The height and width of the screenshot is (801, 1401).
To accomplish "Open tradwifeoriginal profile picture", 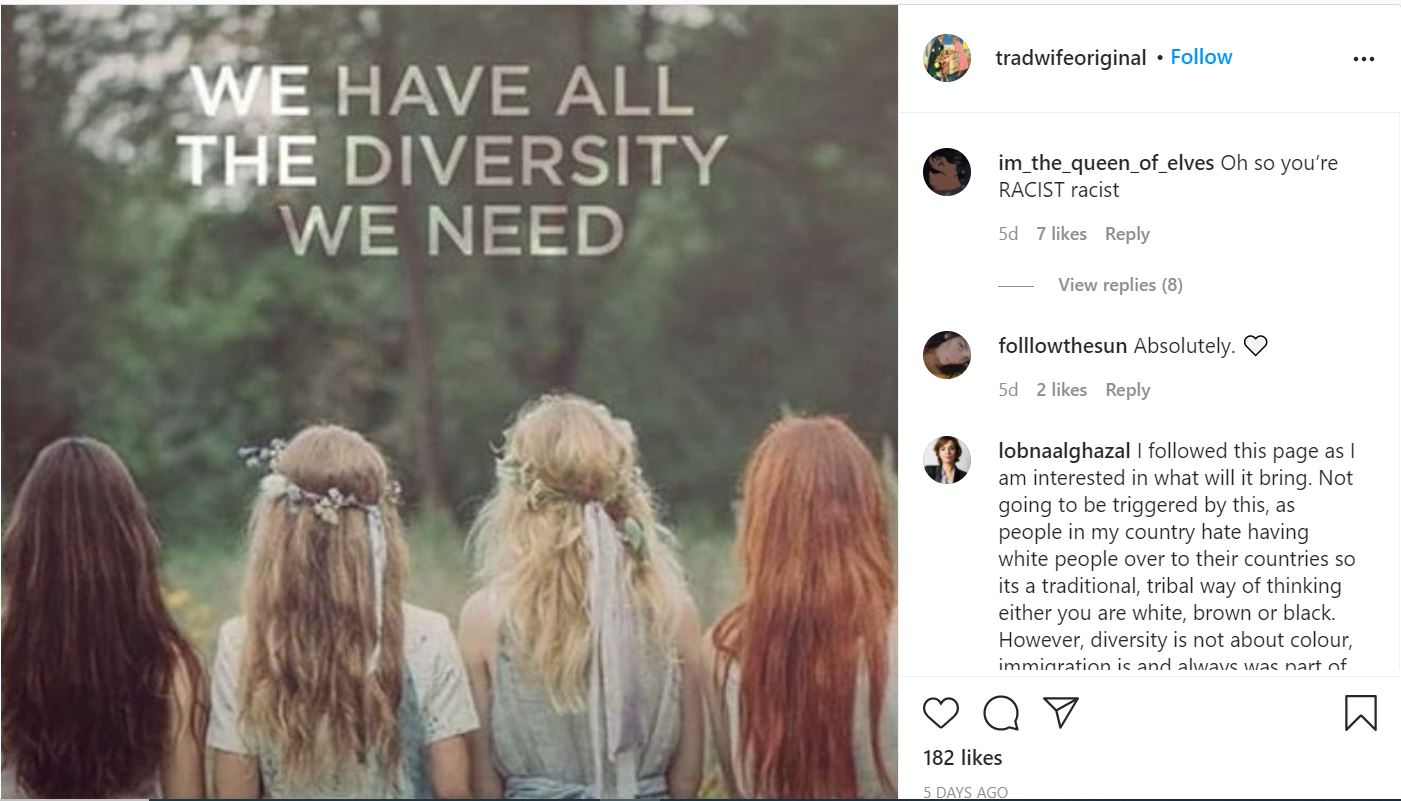I will pos(946,58).
